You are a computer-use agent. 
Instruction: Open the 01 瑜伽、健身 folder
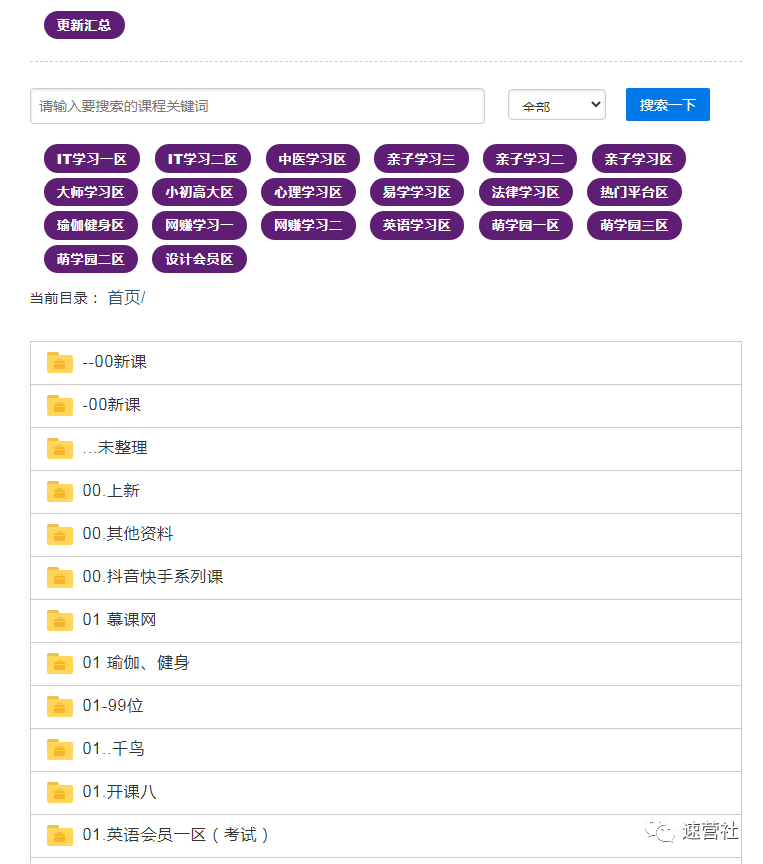136,663
